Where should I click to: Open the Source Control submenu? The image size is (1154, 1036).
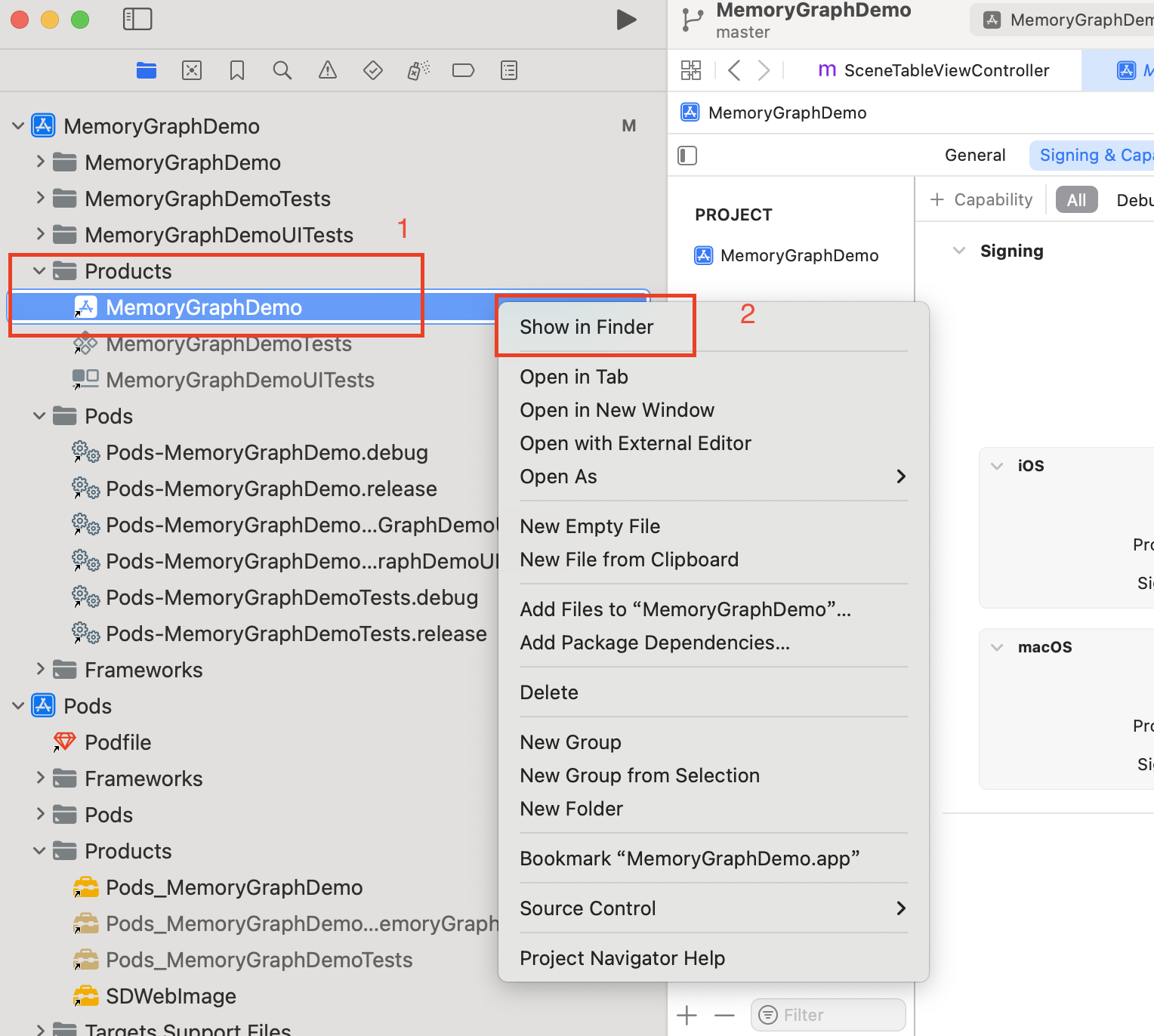point(714,908)
